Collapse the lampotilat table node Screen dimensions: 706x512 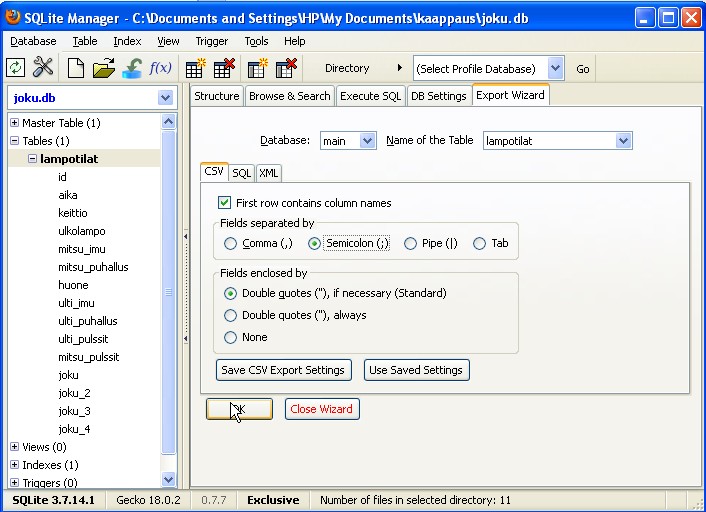tap(32, 159)
